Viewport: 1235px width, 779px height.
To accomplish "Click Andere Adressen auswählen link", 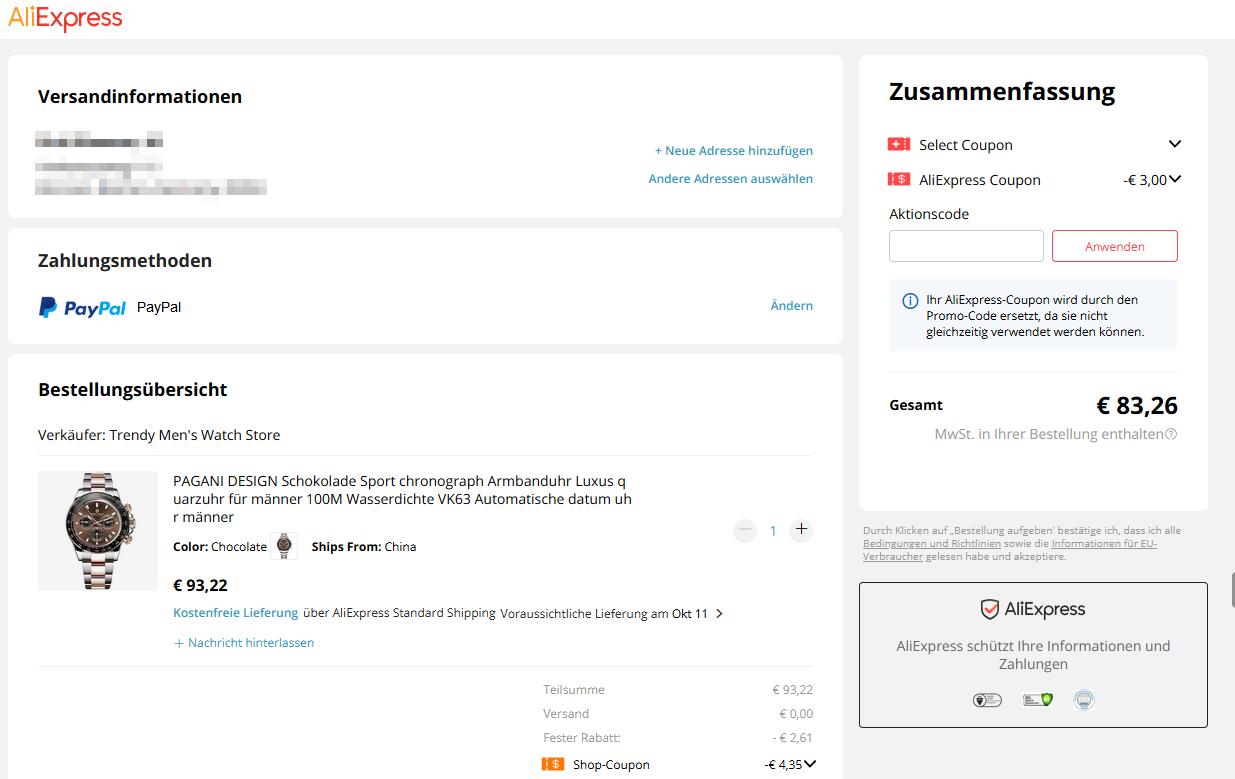I will [730, 179].
